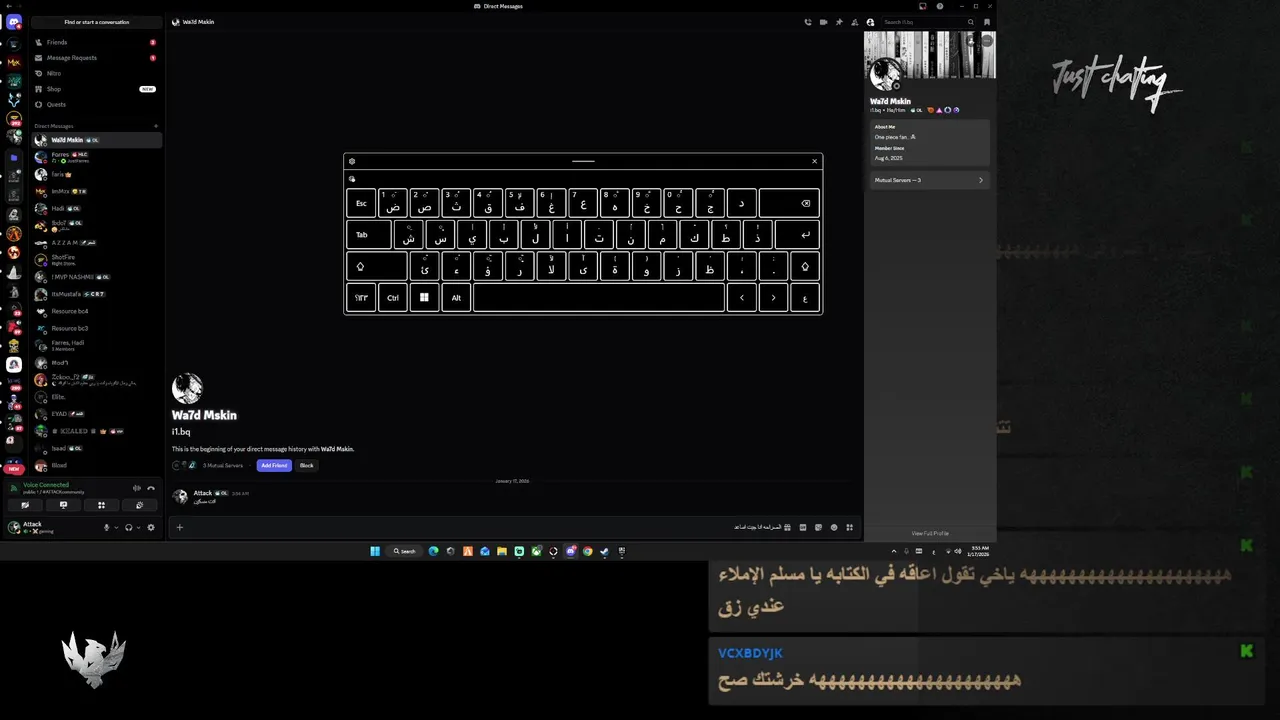Turn on camera in voice panel
Image resolution: width=1280 pixels, height=720 pixels.
tap(25, 505)
